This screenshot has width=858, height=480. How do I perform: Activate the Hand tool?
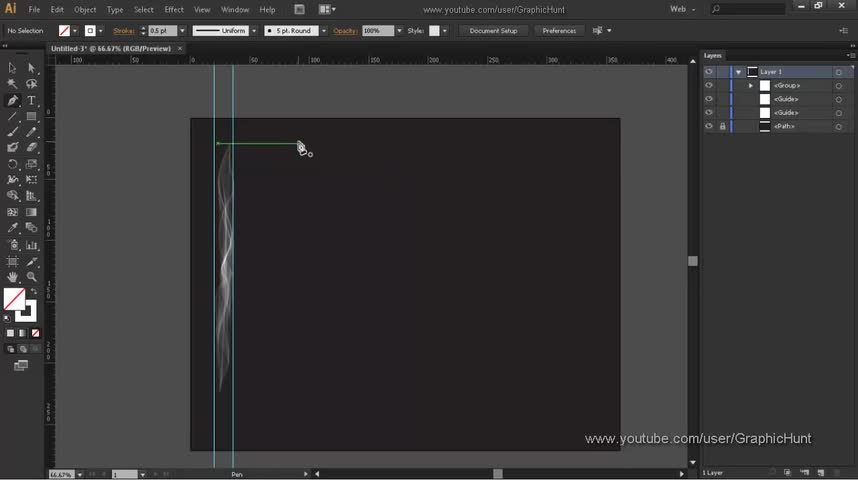pos(12,277)
